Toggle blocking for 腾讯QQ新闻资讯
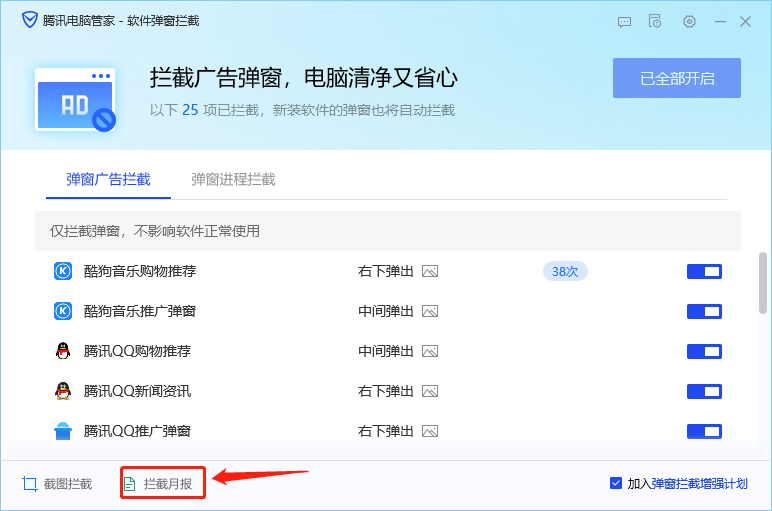This screenshot has height=511, width=772. 704,391
